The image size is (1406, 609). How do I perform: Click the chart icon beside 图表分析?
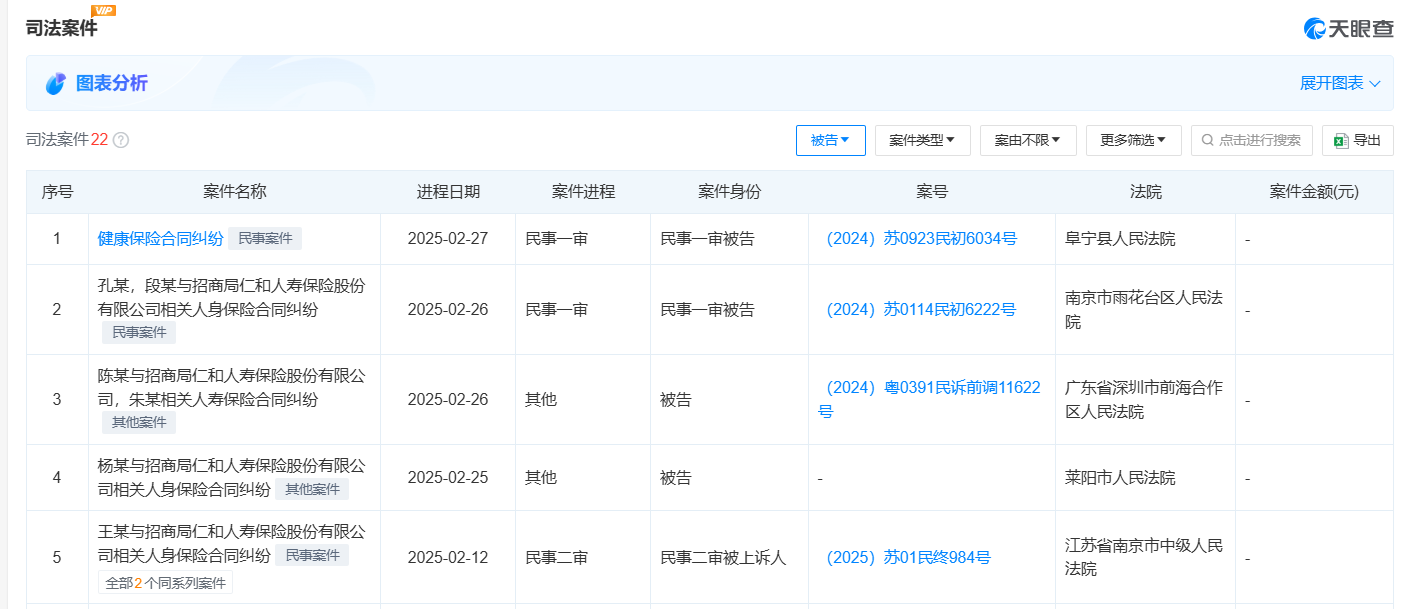[x=55, y=83]
